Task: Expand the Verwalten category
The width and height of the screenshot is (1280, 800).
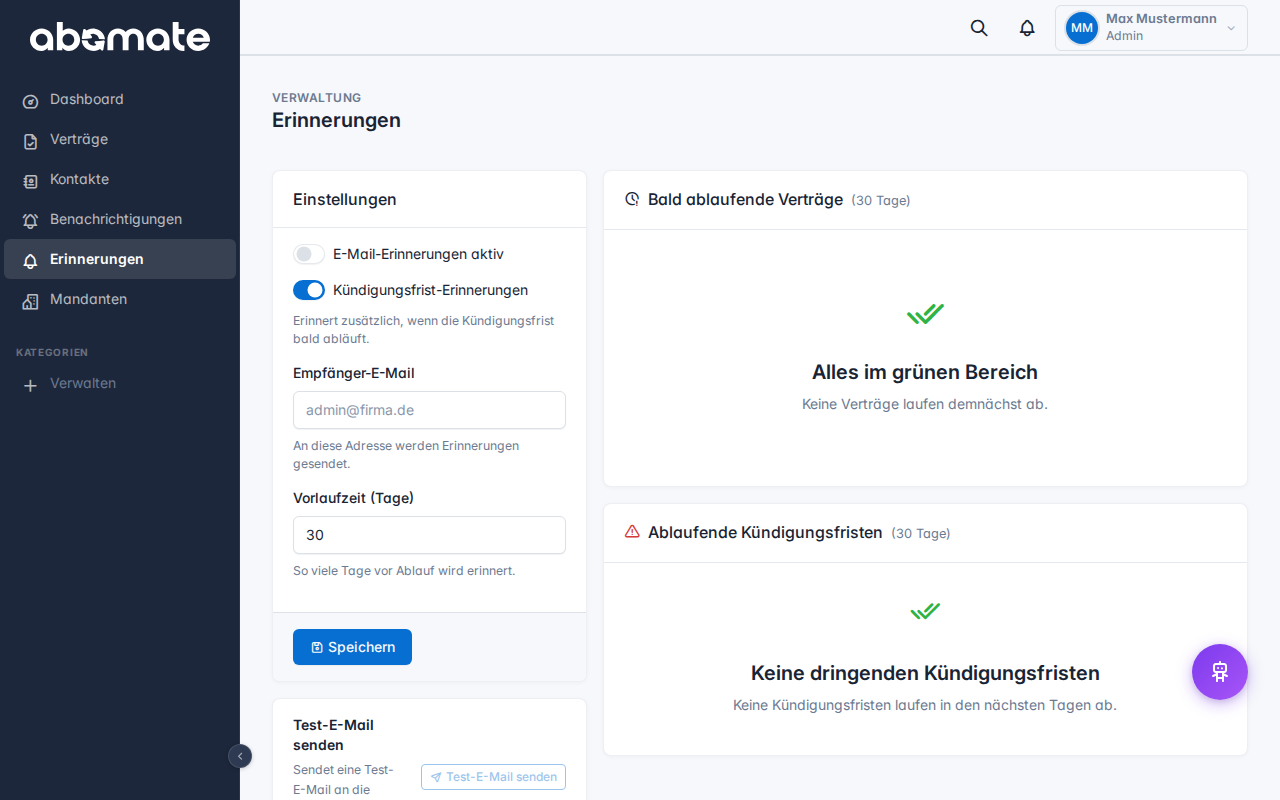Action: (83, 383)
